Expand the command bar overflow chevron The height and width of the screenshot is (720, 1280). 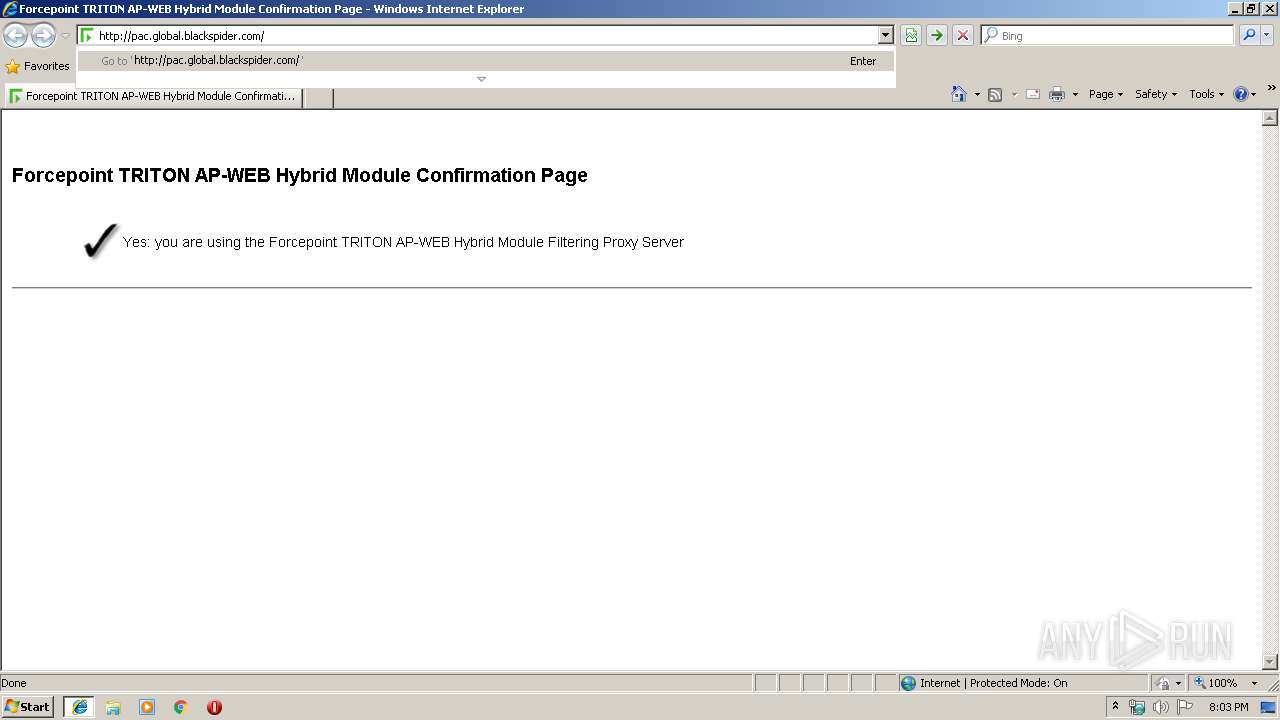point(1271,89)
